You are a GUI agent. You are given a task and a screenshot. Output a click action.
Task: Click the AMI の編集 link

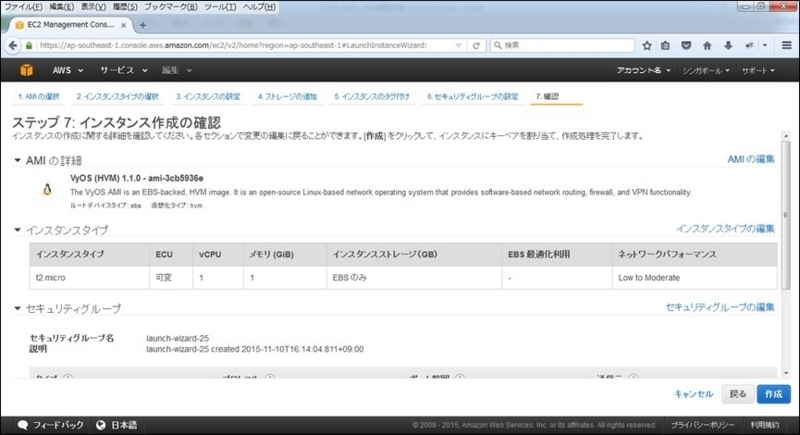(x=751, y=159)
